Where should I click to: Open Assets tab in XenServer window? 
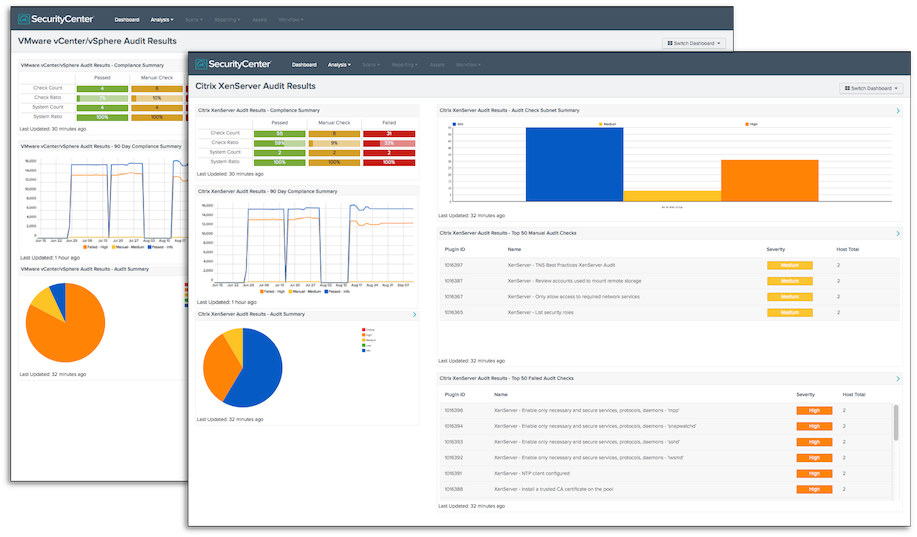pos(437,65)
